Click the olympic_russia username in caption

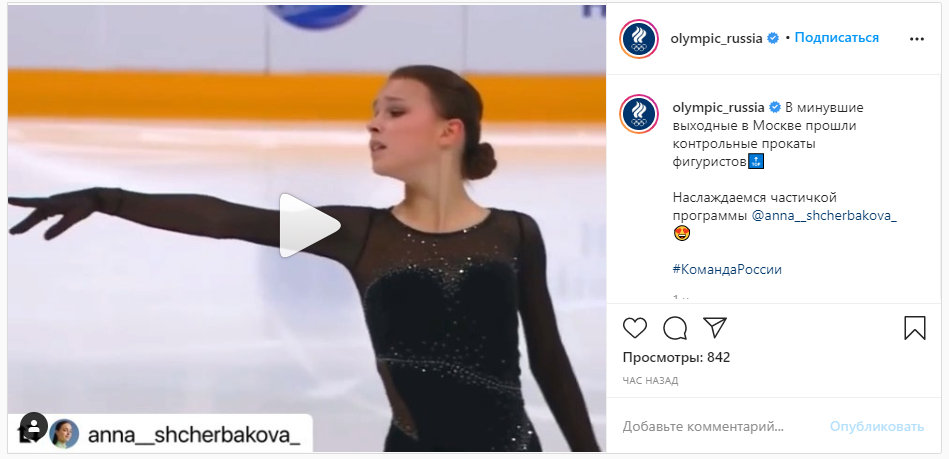(718, 108)
